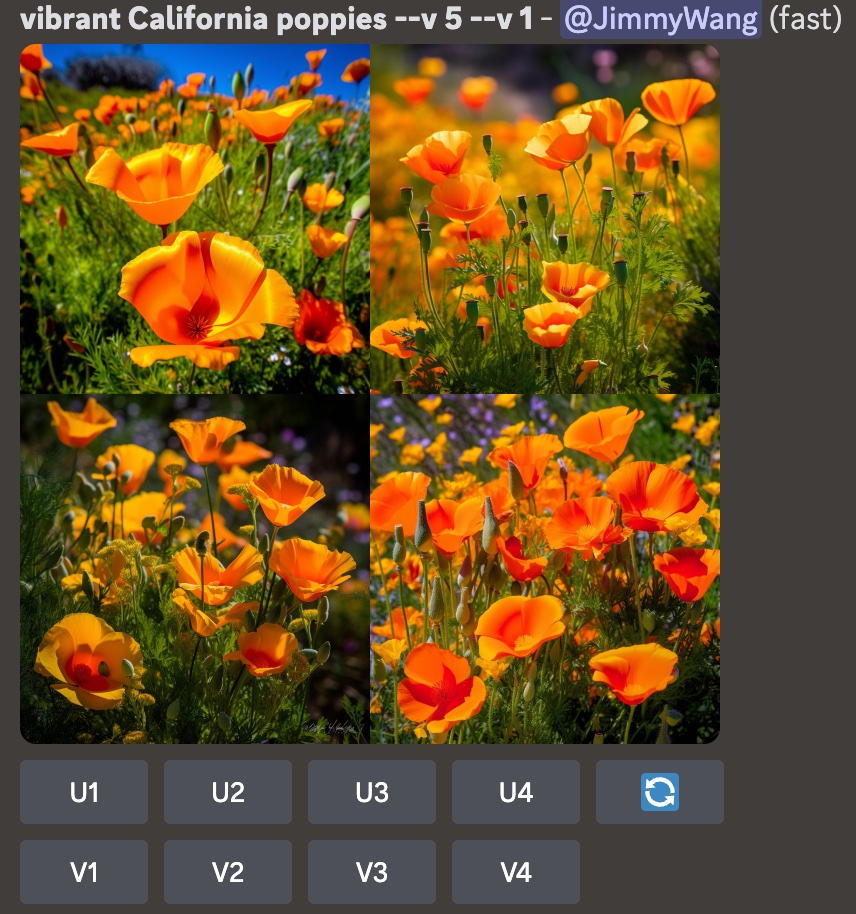856x914 pixels.
Task: Create variations with the V1 button
Action: (84, 872)
